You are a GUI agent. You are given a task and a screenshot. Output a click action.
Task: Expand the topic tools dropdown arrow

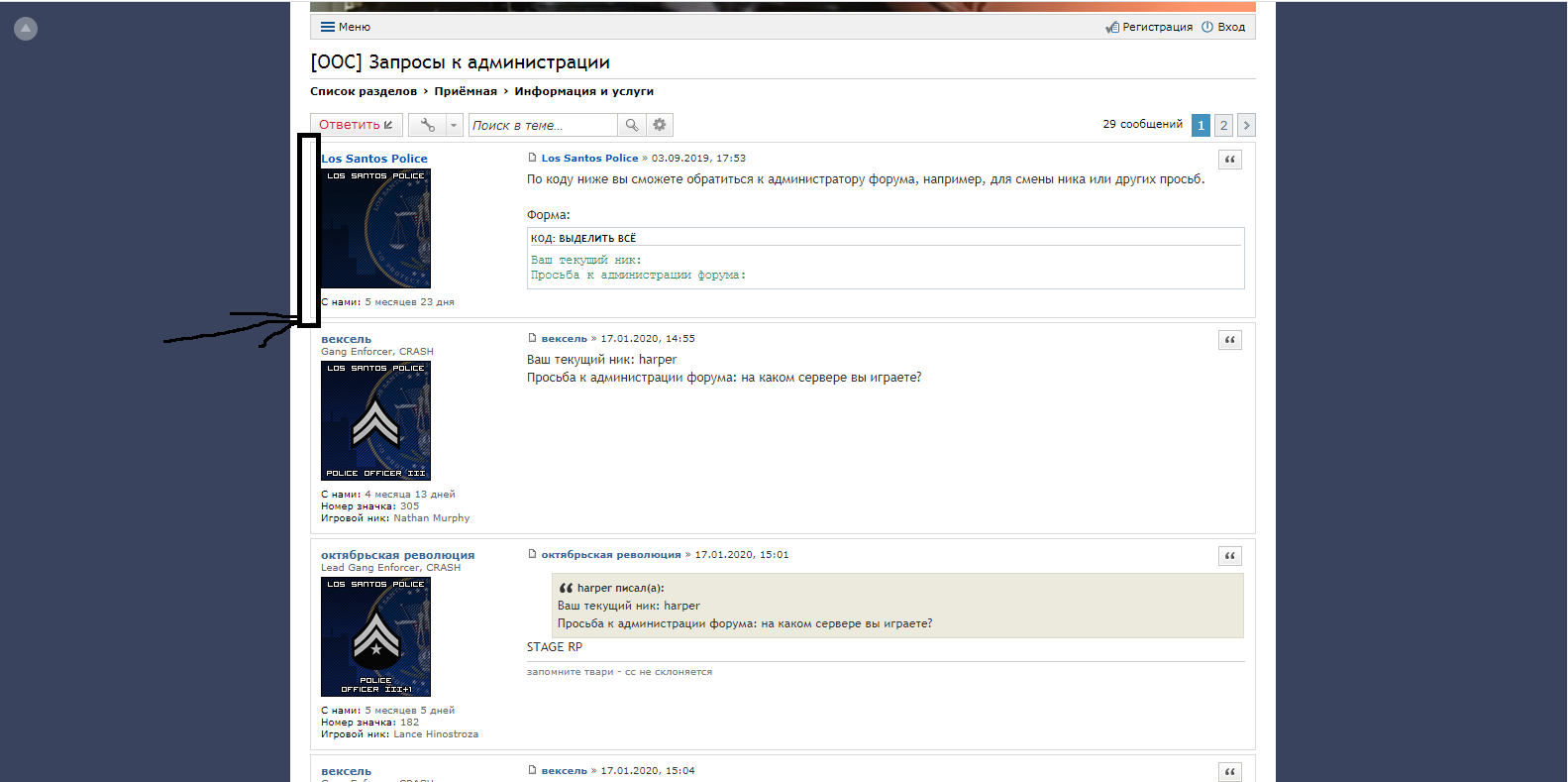[454, 125]
